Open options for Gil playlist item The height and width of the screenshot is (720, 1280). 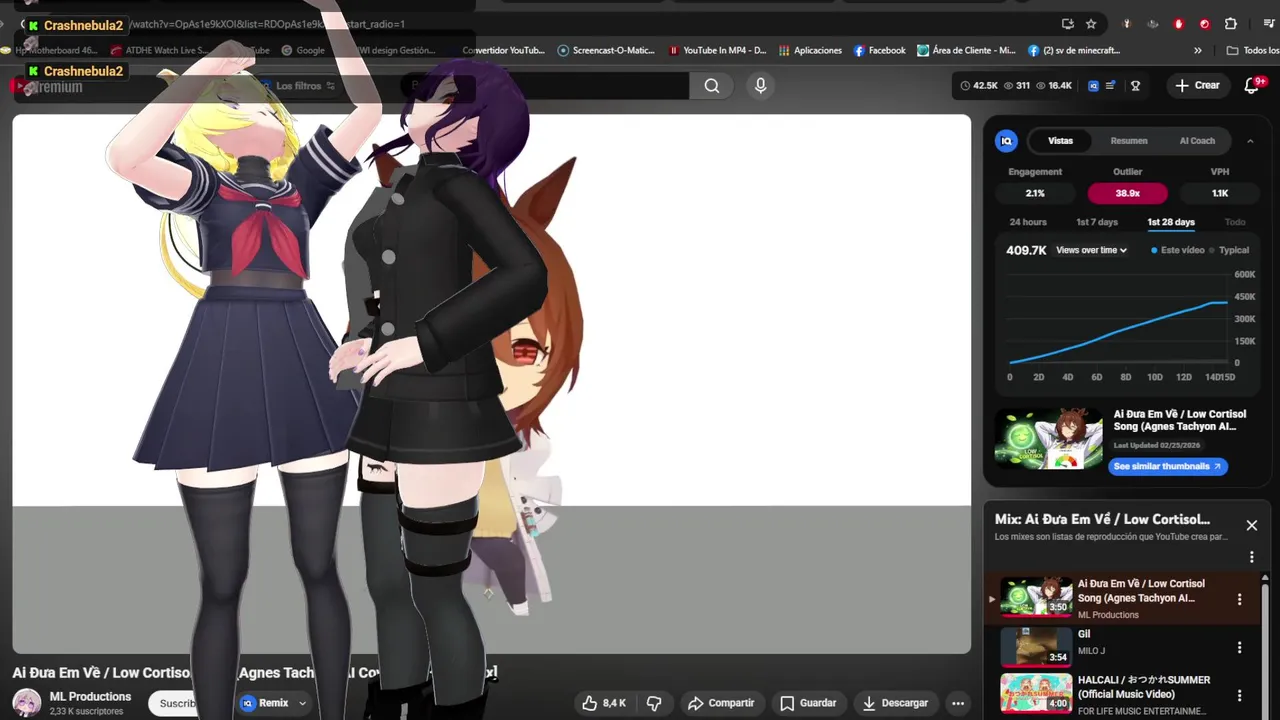1239,647
